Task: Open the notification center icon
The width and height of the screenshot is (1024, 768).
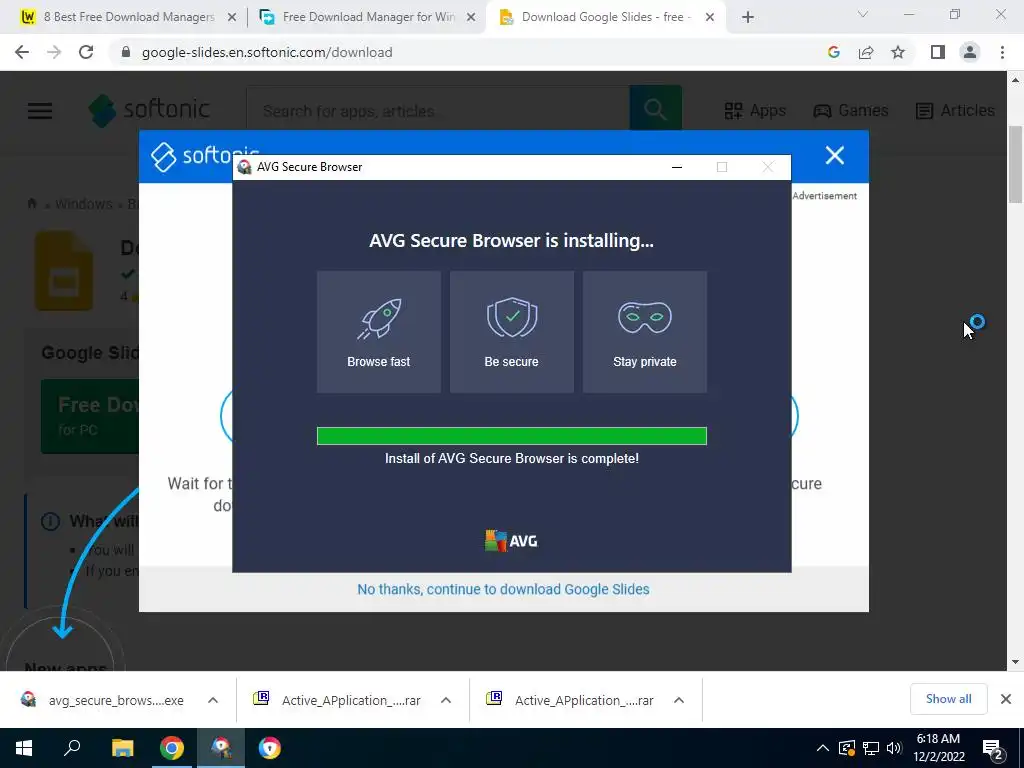Action: [x=992, y=748]
